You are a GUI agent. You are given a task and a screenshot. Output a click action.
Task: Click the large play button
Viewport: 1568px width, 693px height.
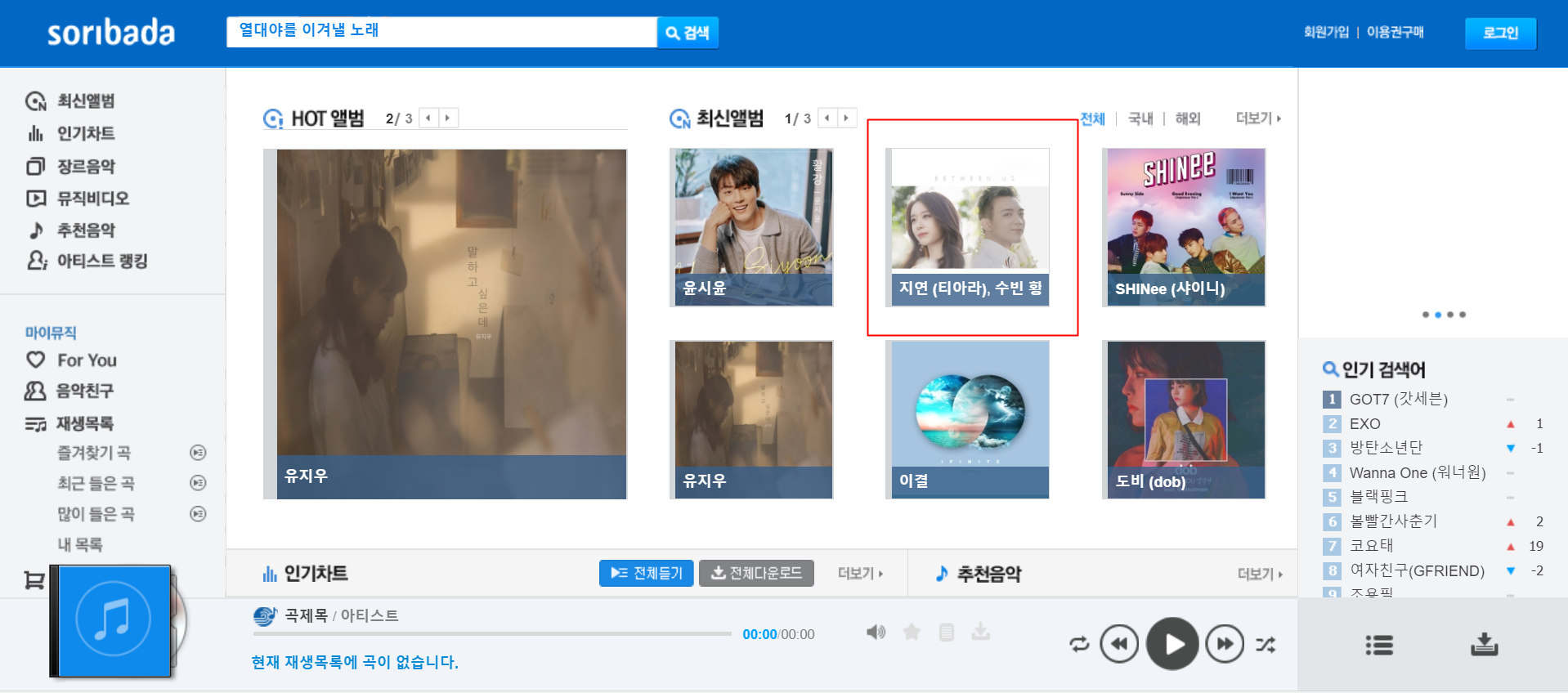coord(1172,644)
